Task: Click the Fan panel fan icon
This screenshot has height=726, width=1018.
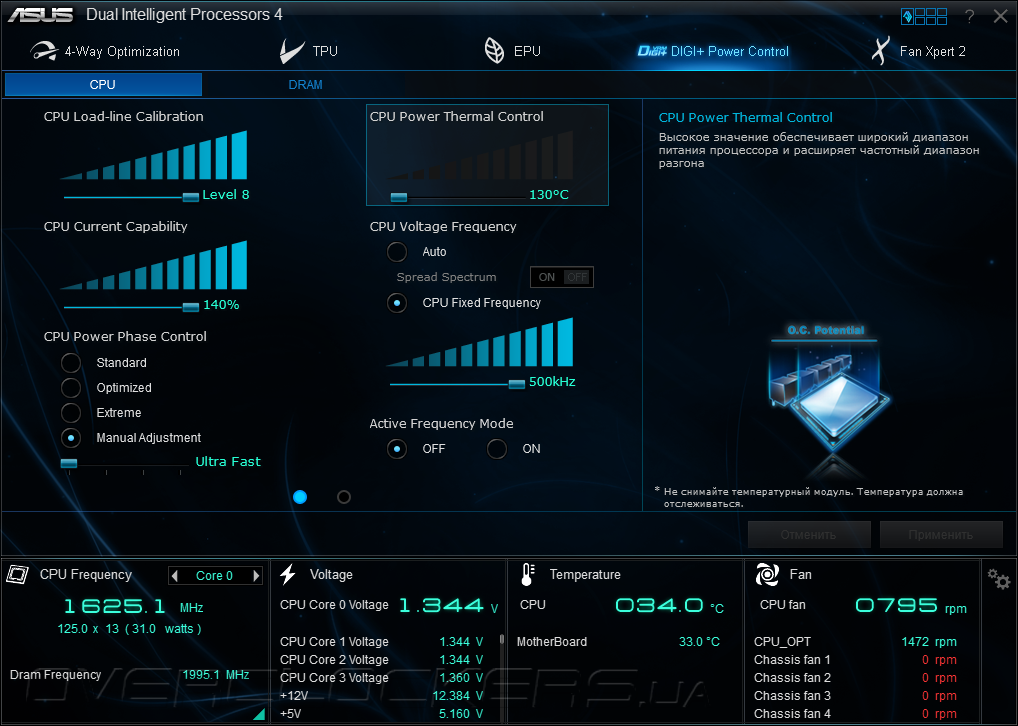Action: coord(767,574)
